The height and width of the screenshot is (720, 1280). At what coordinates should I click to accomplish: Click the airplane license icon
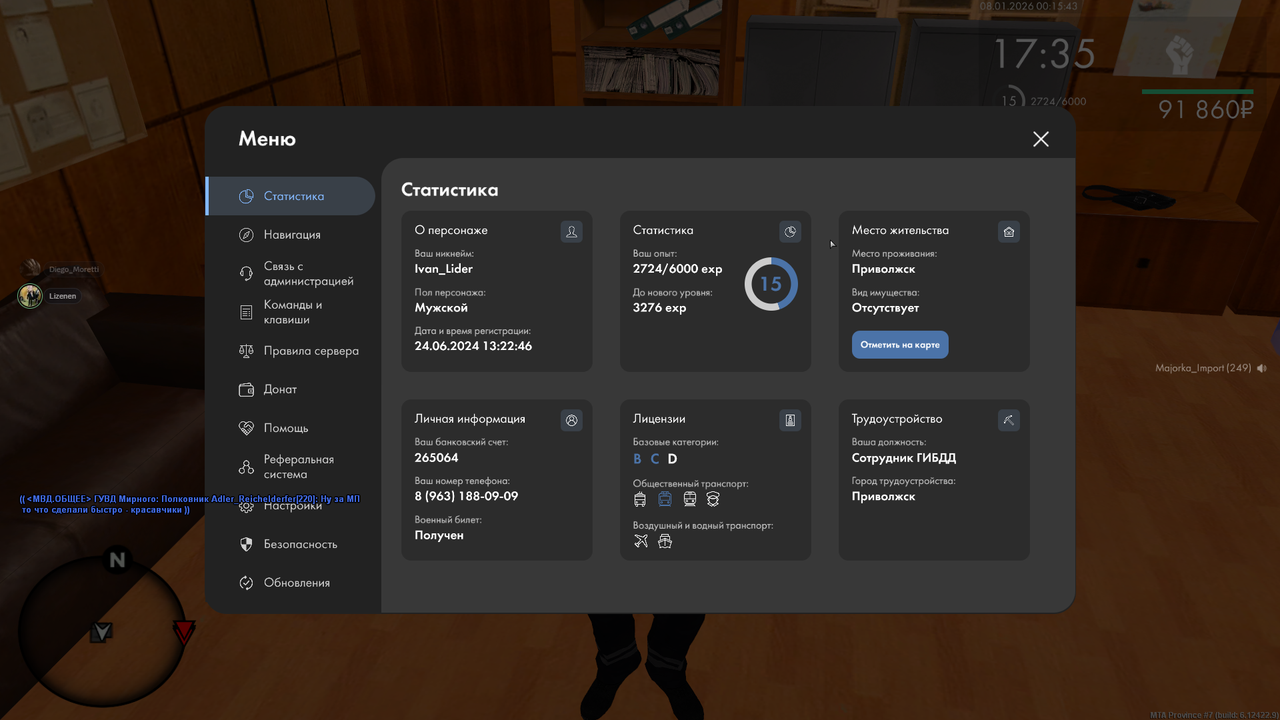point(641,541)
